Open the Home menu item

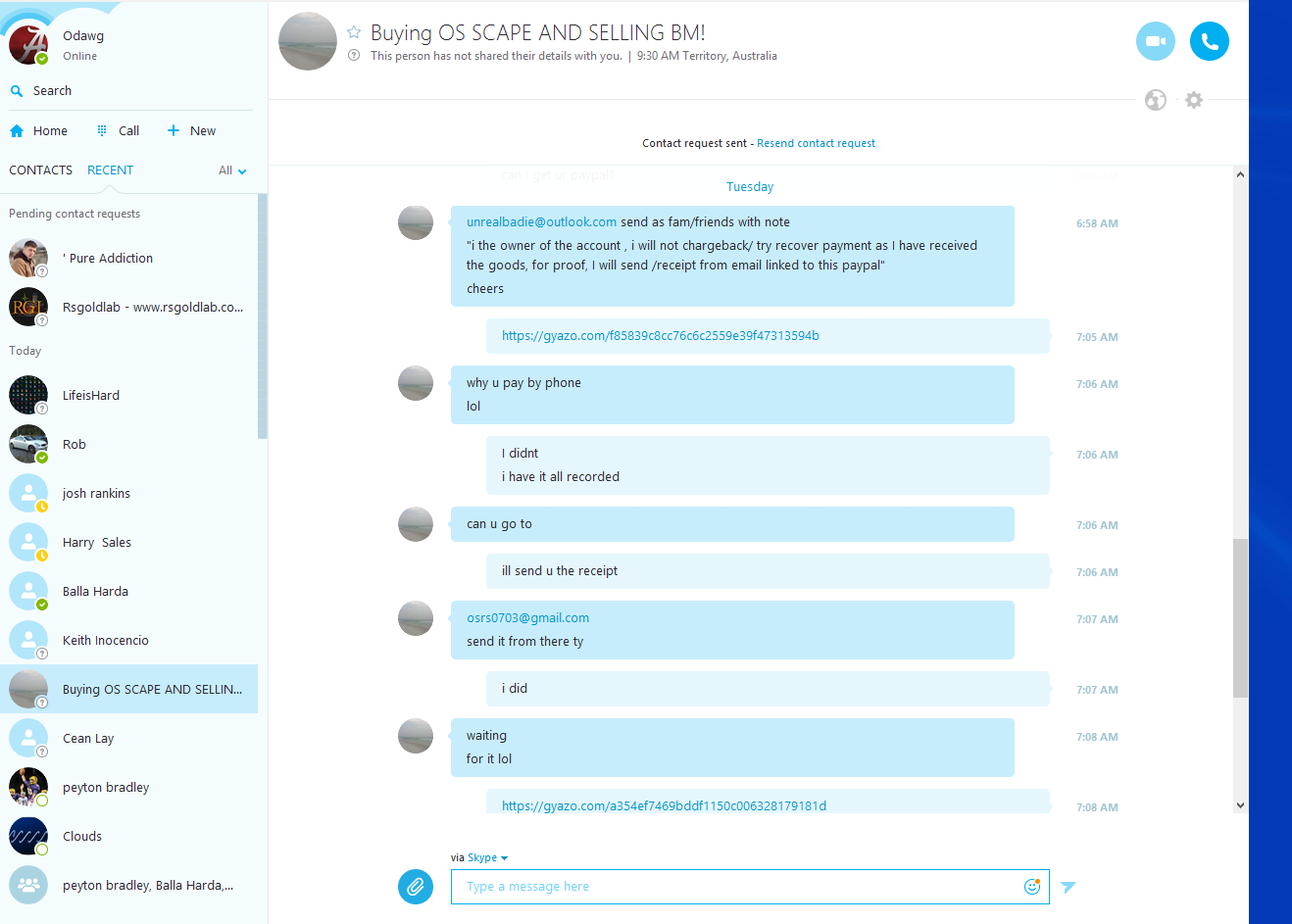point(50,130)
